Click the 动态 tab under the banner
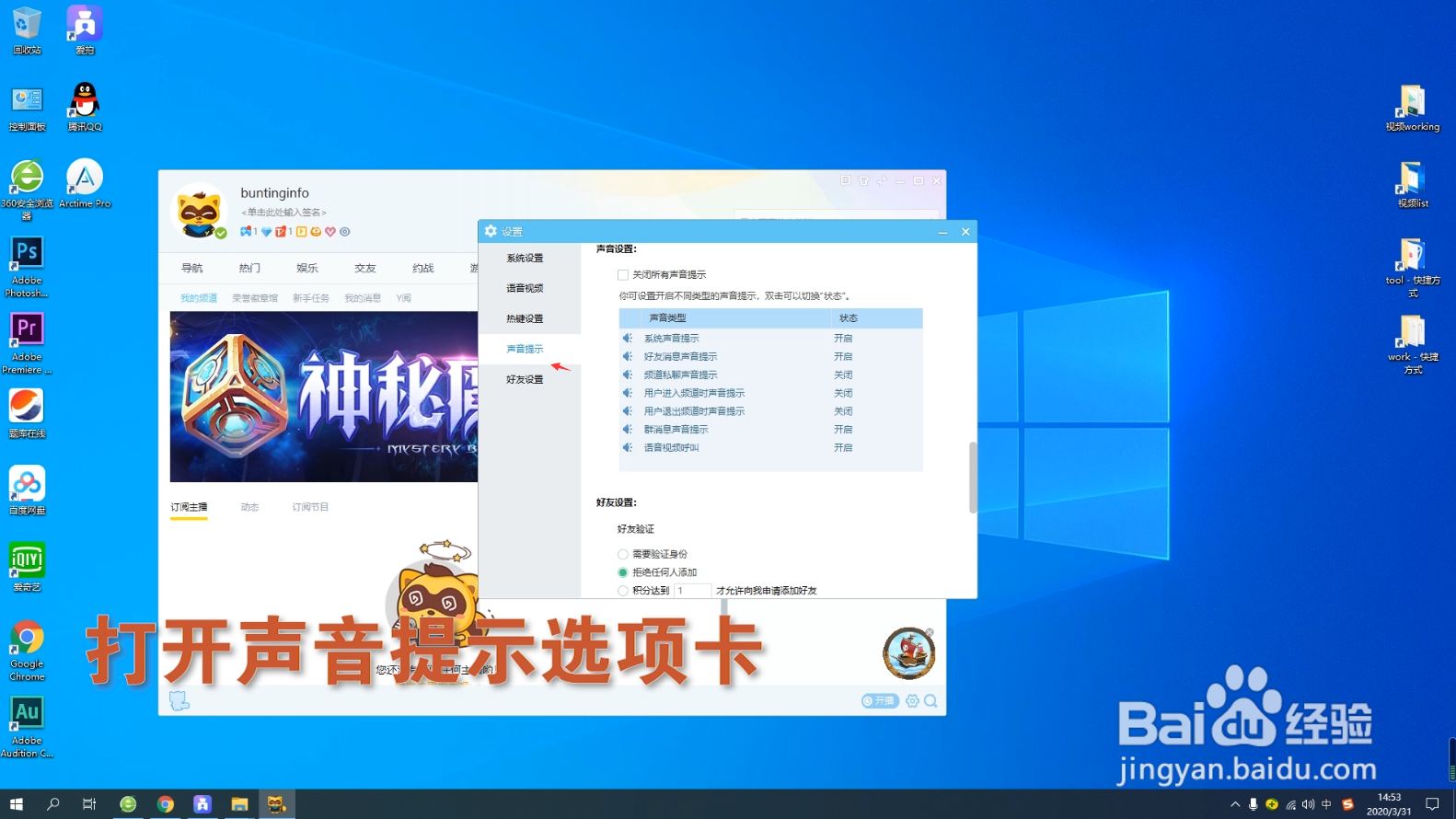1456x819 pixels. click(249, 507)
